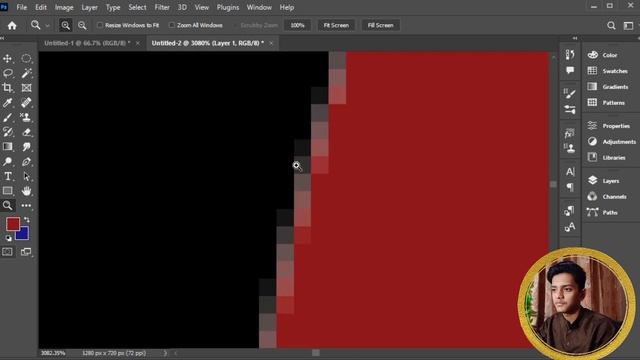Click the 100% zoom button

297,25
